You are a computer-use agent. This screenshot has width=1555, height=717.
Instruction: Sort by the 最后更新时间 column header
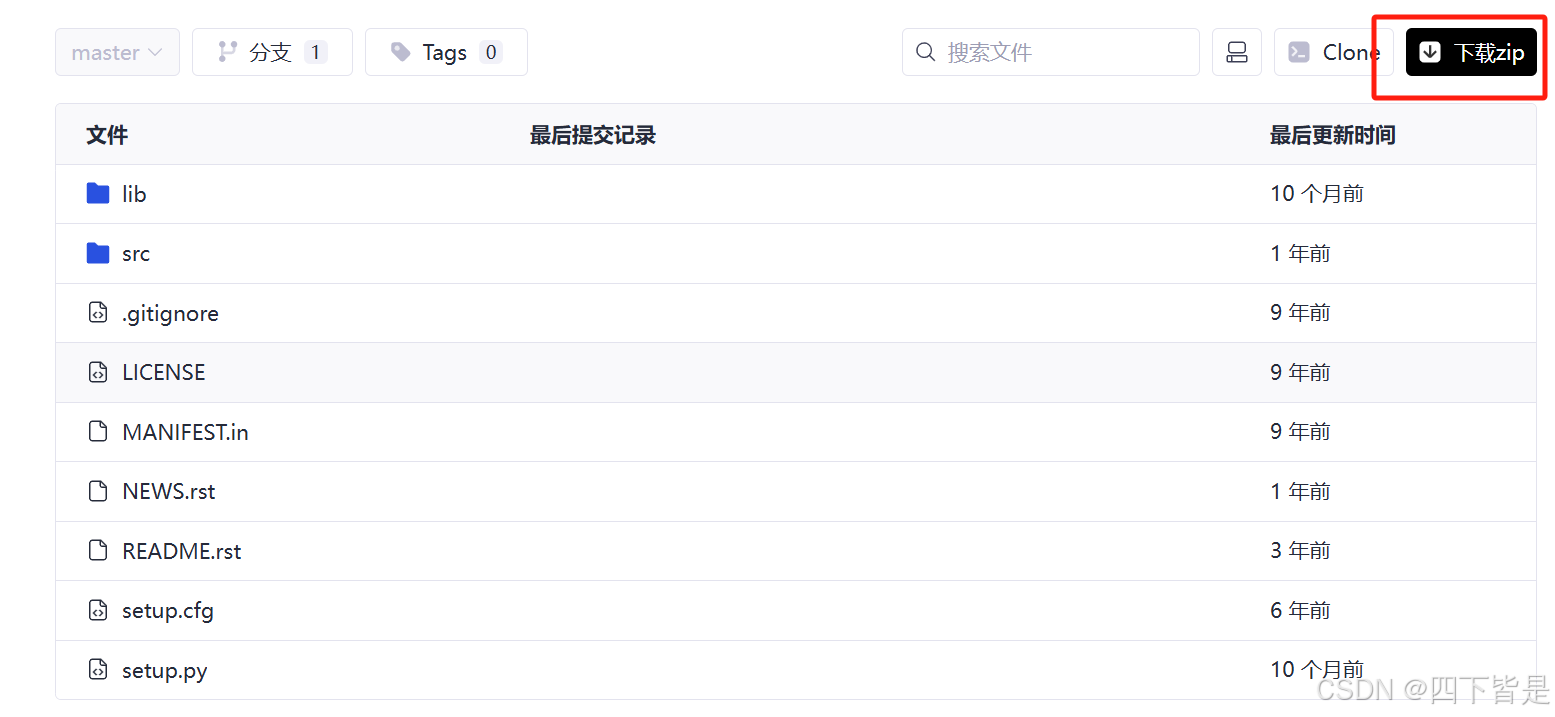1332,135
